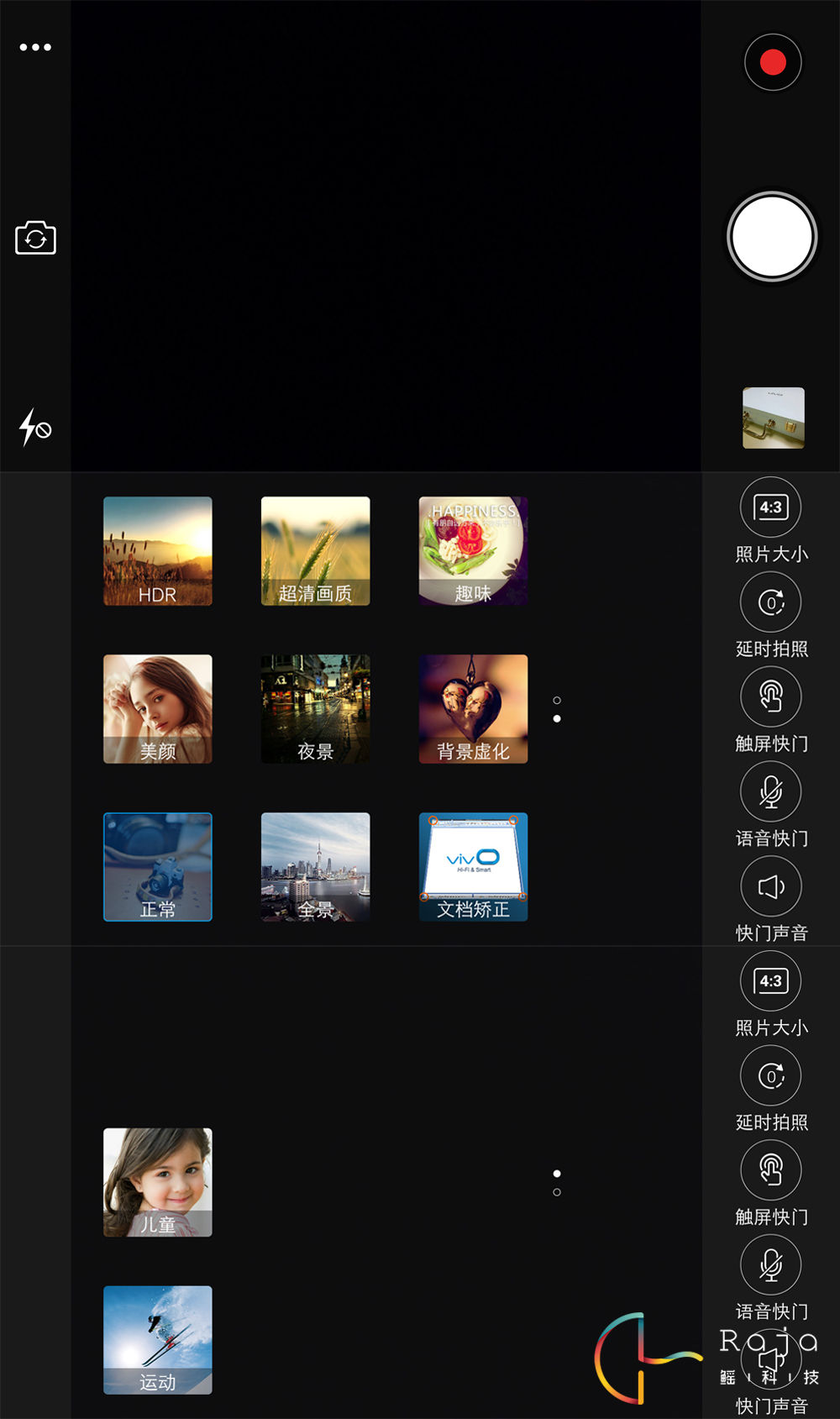This screenshot has width=840, height=1419.
Task: Switch to 夜景 night mode
Action: (x=315, y=709)
